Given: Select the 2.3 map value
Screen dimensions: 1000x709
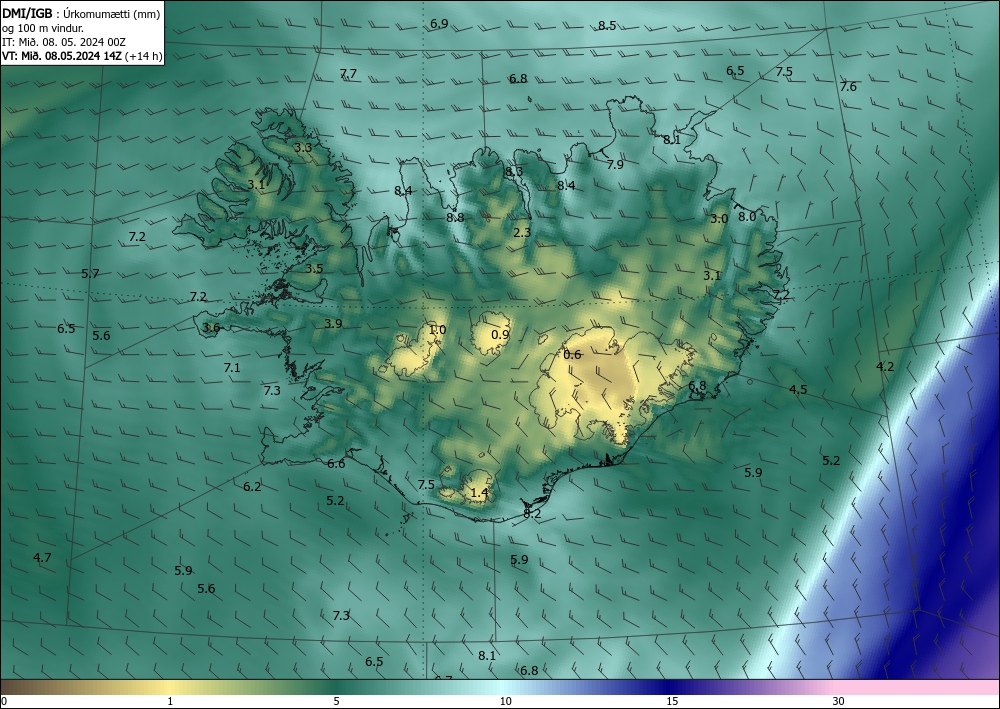Looking at the screenshot, I should pos(522,232).
